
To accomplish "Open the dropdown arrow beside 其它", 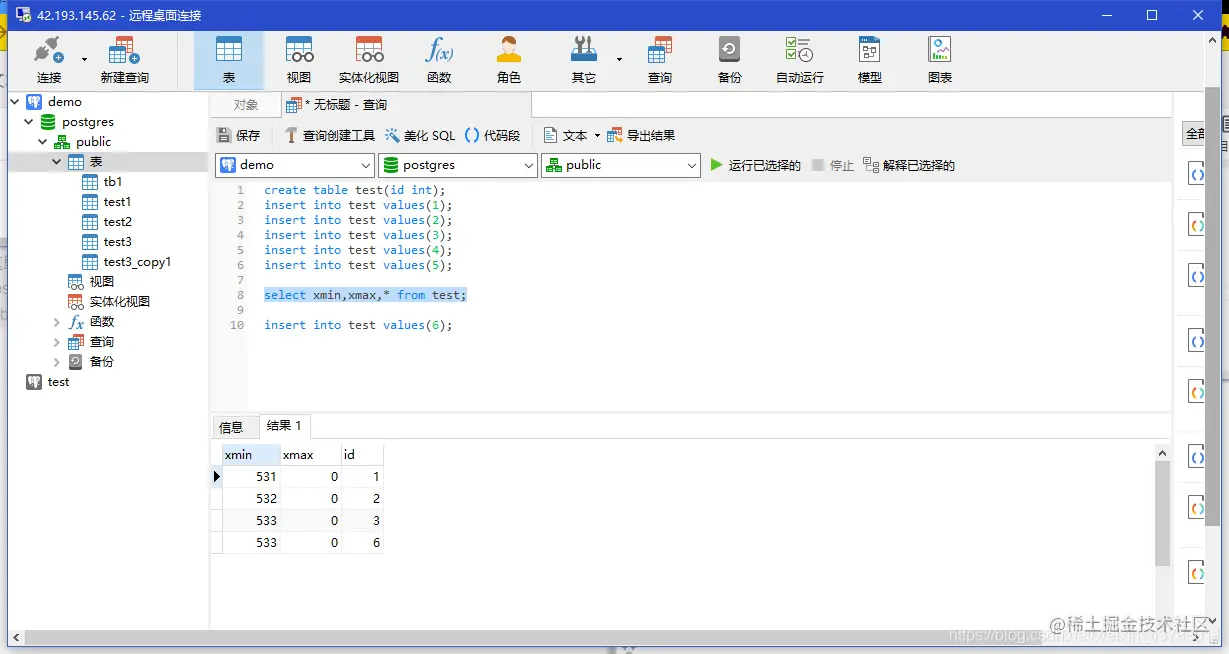I will click(619, 60).
